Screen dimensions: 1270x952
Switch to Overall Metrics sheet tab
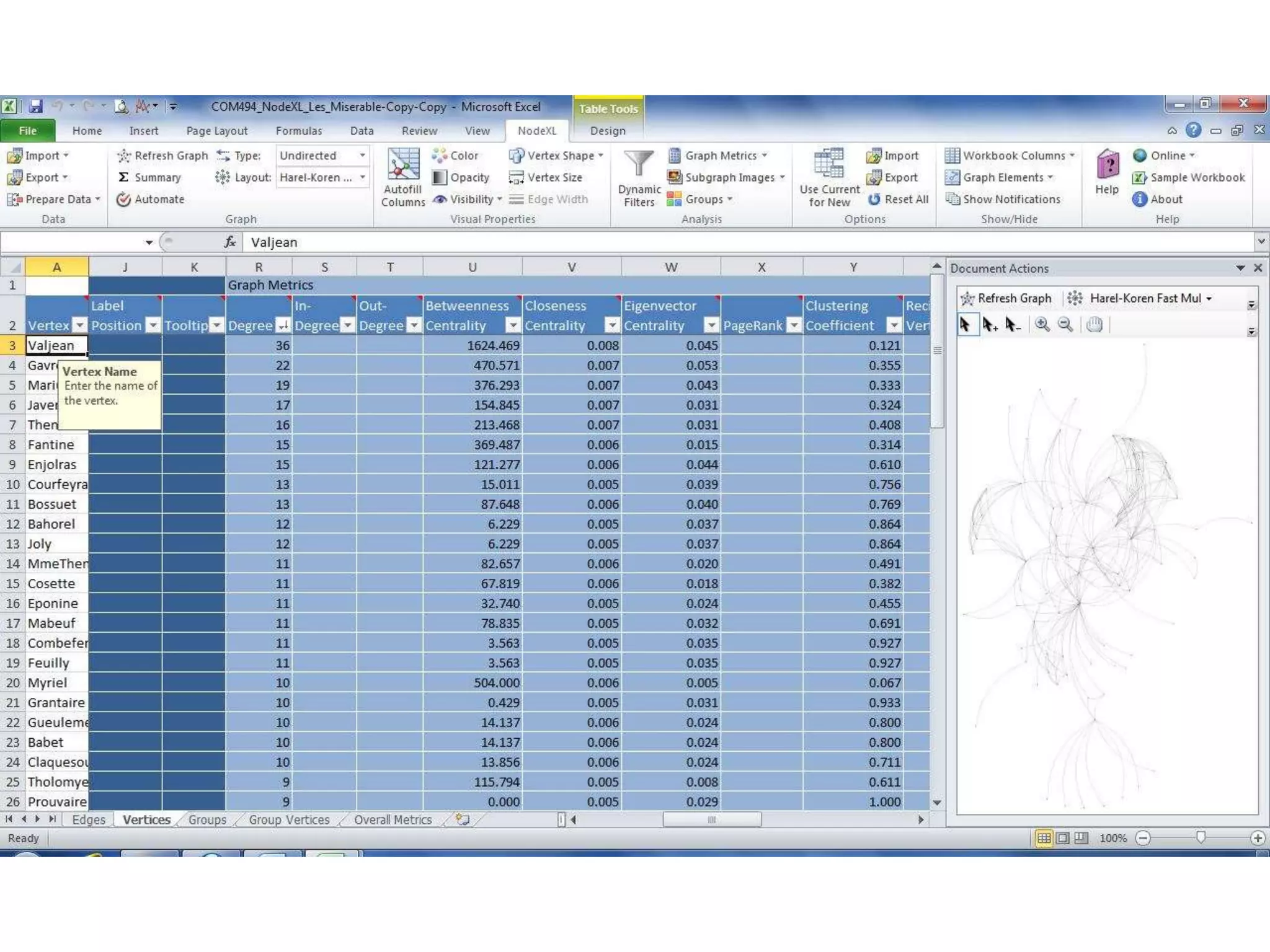(x=393, y=819)
